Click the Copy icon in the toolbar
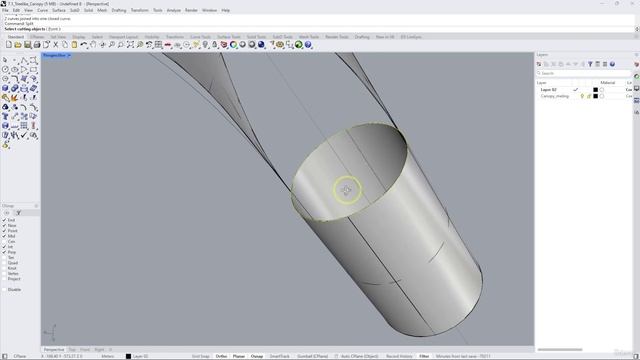Image resolution: width=640 pixels, height=360 pixels. click(65, 45)
